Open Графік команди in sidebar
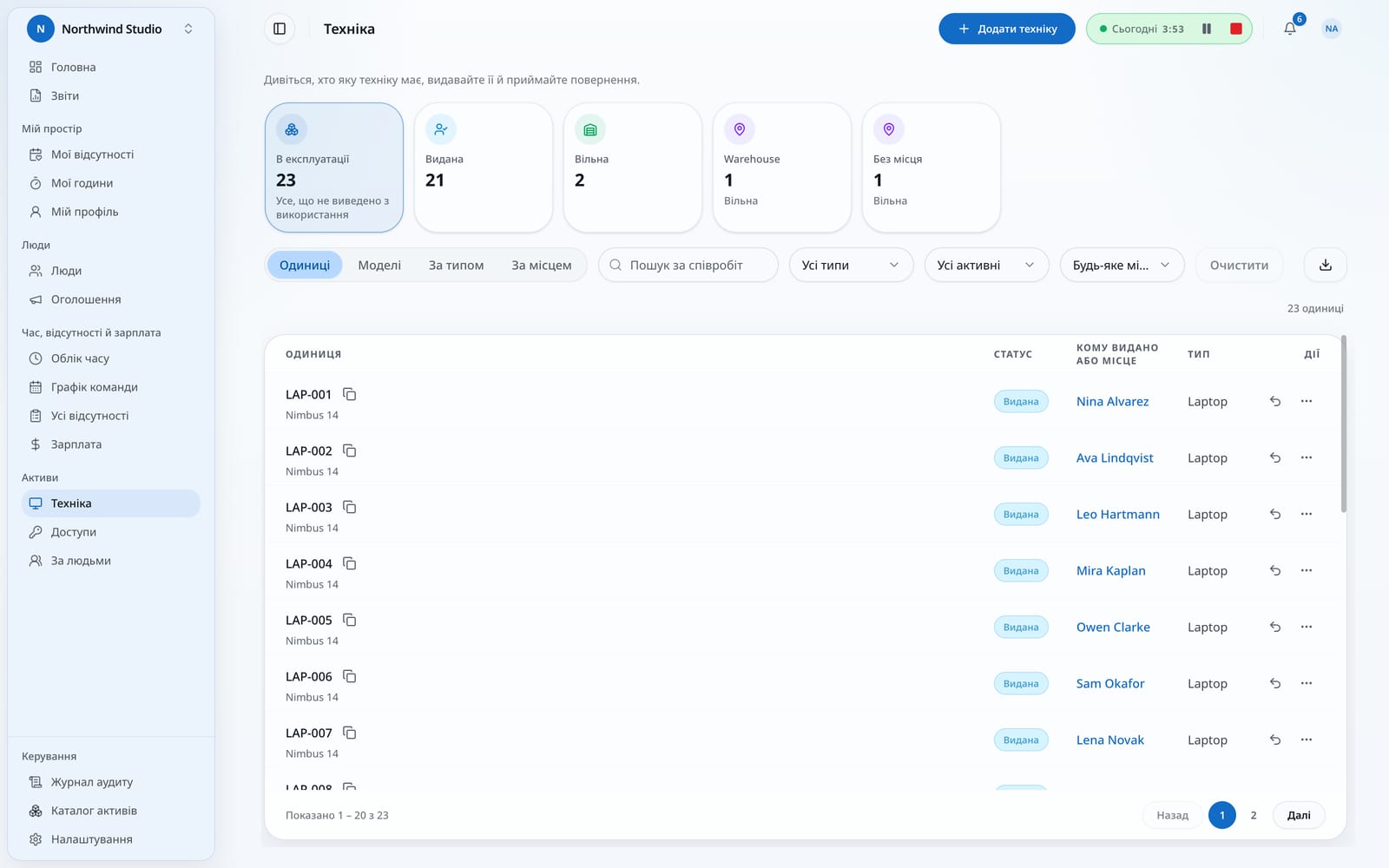1389x868 pixels. 111,387
